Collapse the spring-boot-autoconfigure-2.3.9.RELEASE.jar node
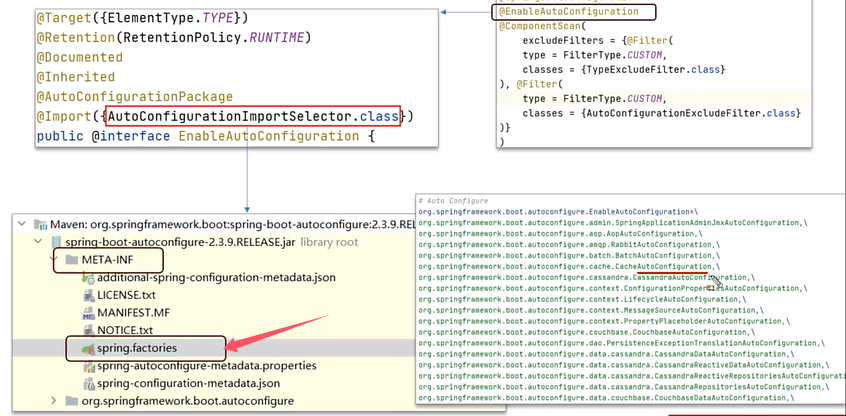This screenshot has height=416, width=846. pos(39,242)
